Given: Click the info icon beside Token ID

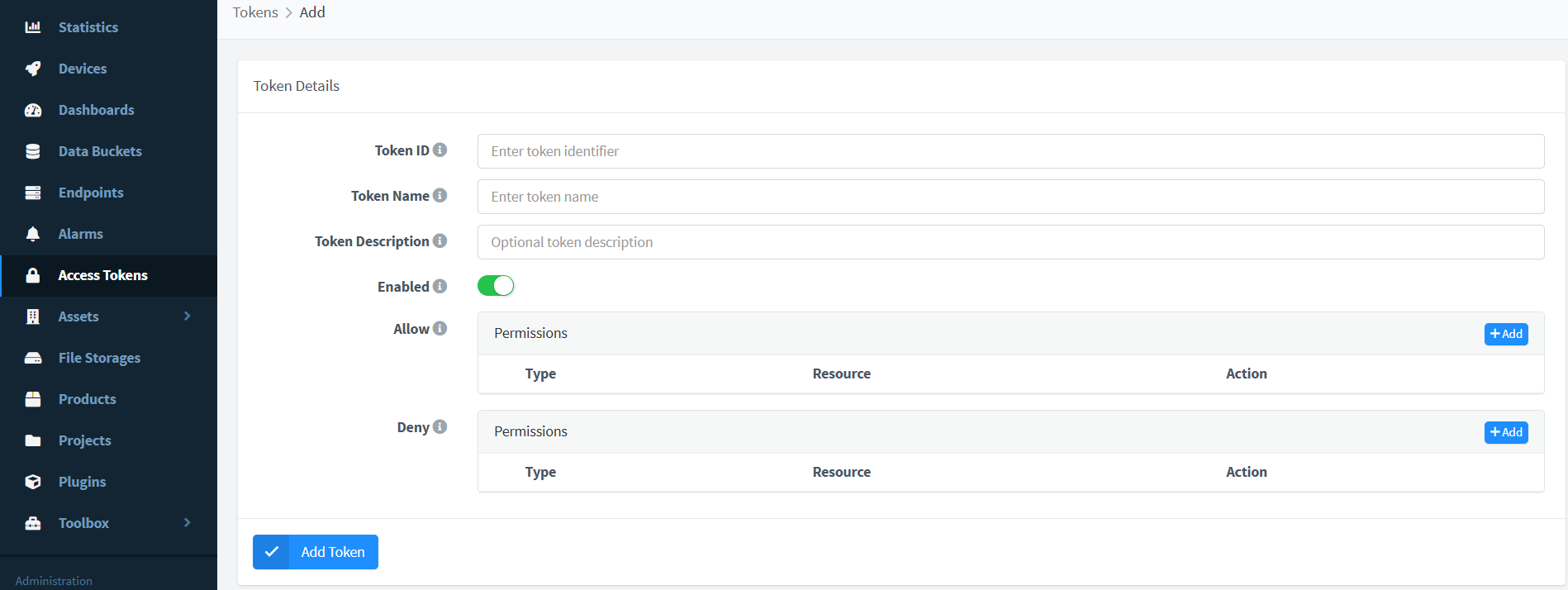Looking at the screenshot, I should (x=440, y=150).
